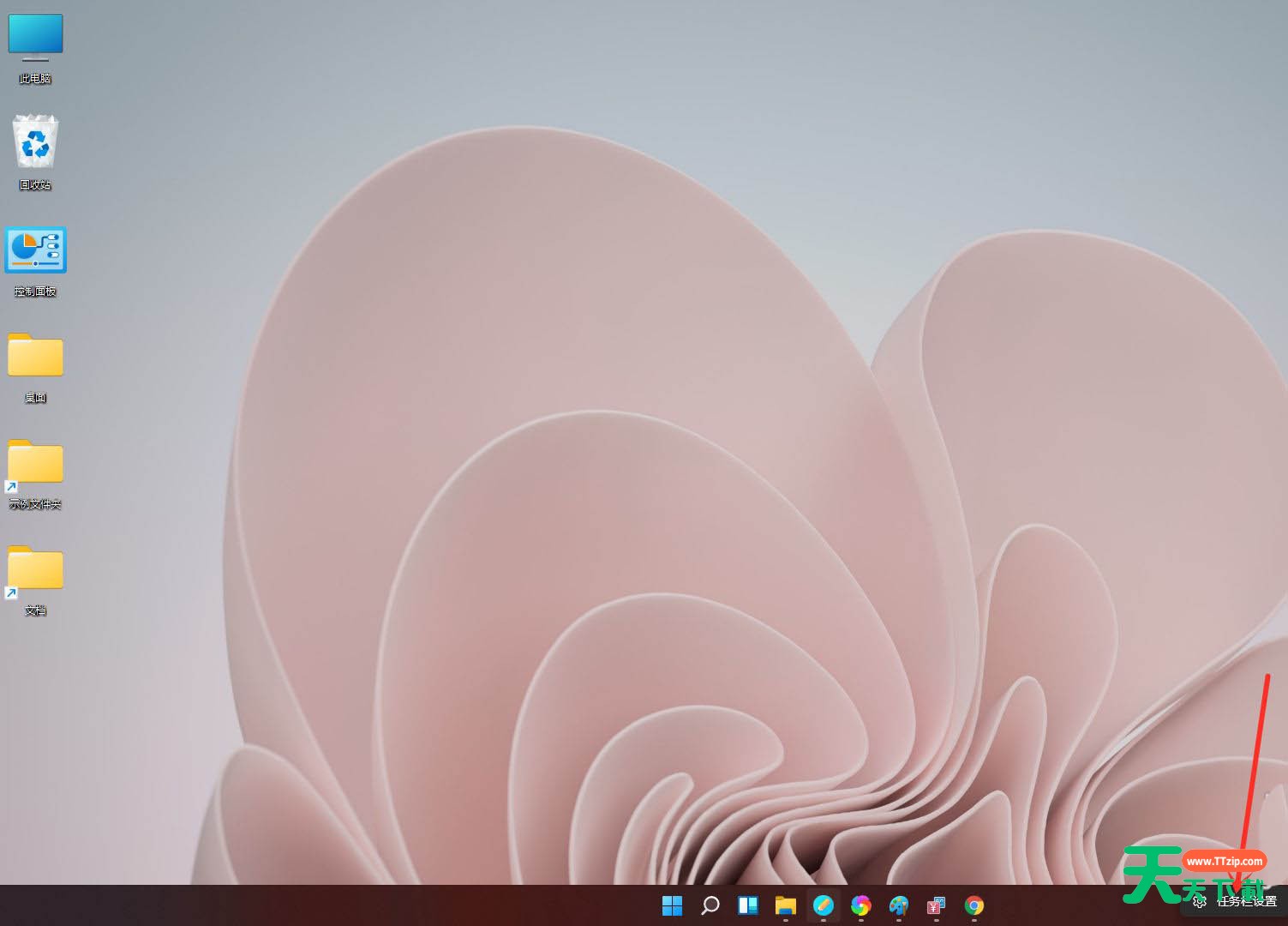
Task: Open taskbar Search magnifier
Action: pos(710,905)
